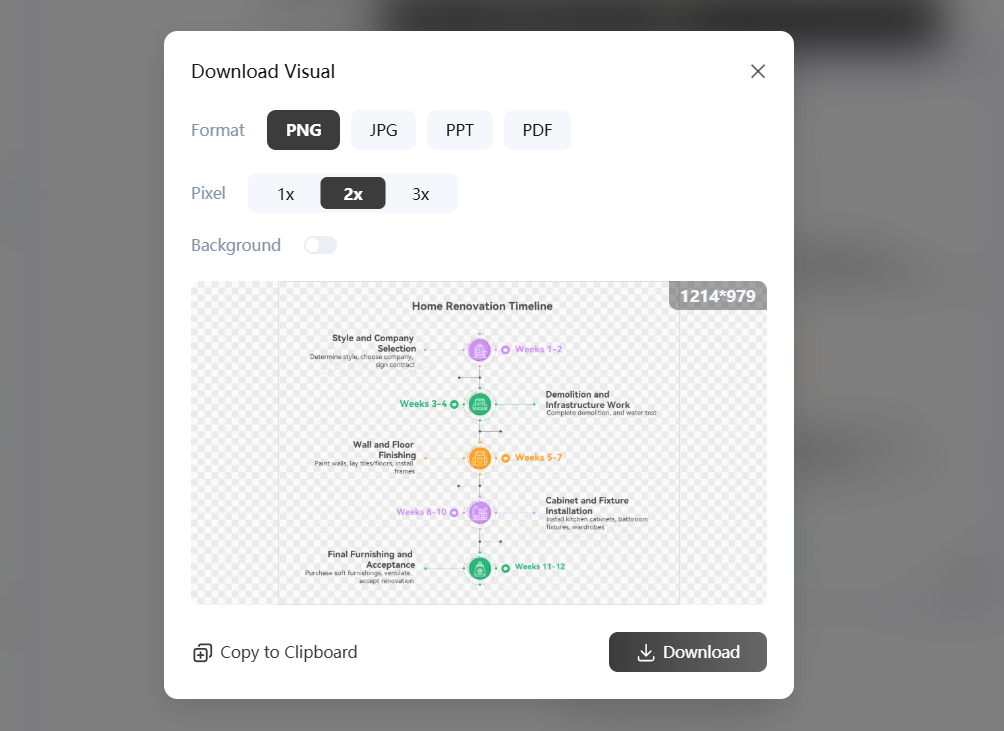The height and width of the screenshot is (731, 1004).
Task: Click the 1214*979 dimension badge
Action: tap(717, 296)
